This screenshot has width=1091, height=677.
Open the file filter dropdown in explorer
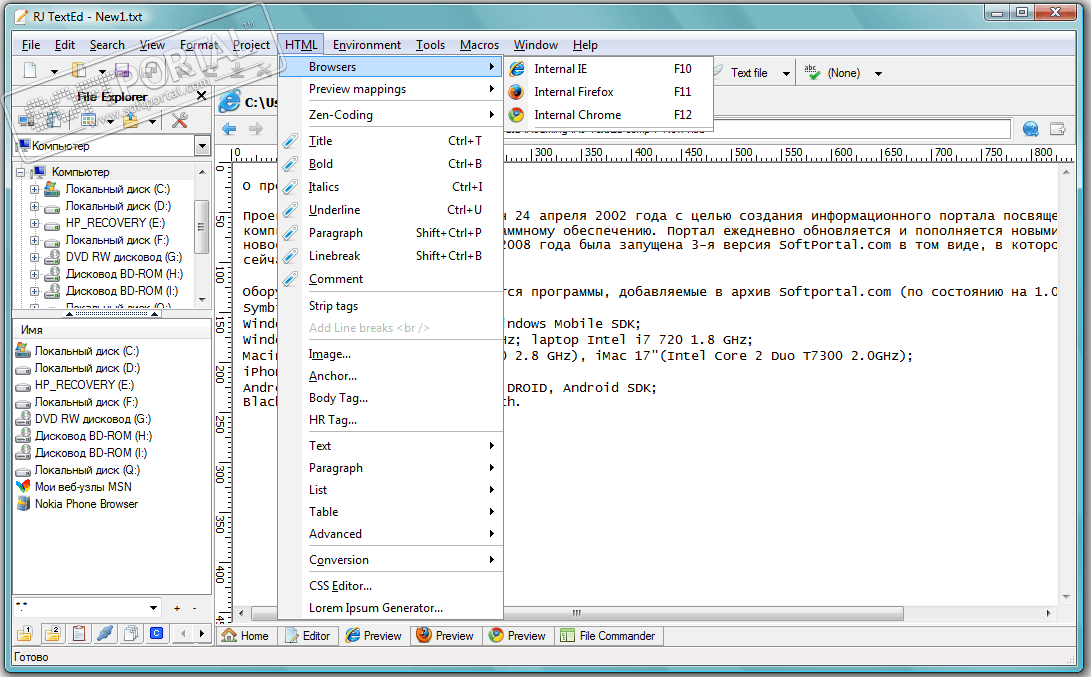click(x=153, y=608)
